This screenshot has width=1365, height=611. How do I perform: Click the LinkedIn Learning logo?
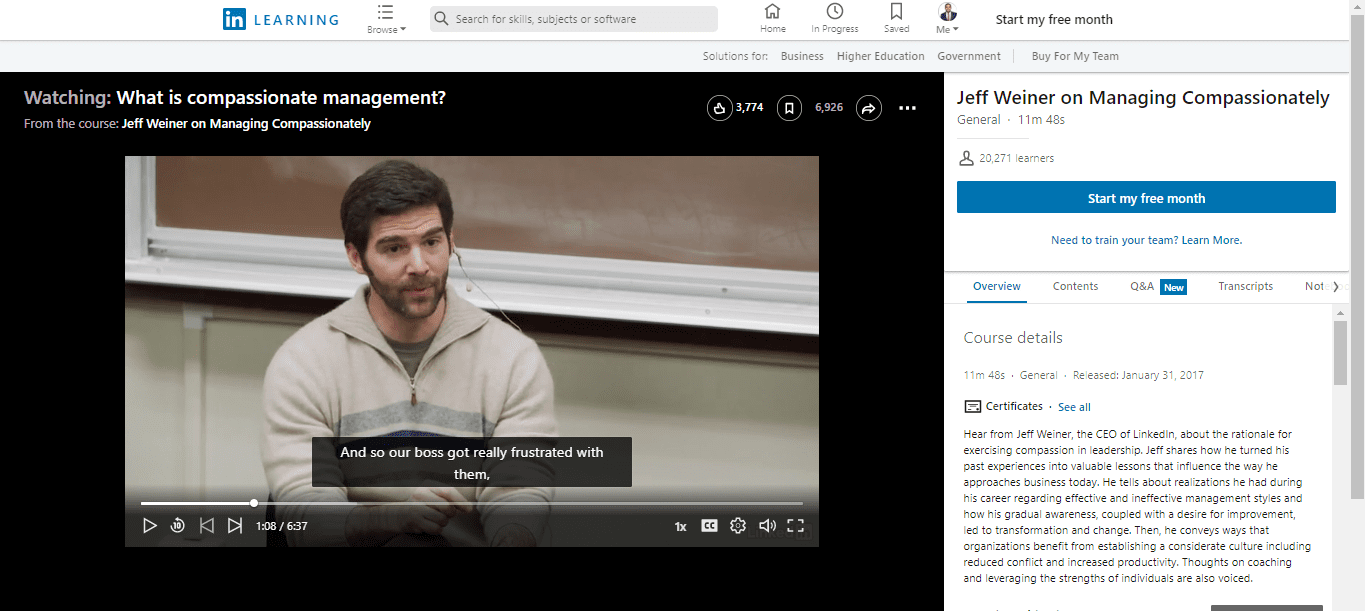click(281, 19)
